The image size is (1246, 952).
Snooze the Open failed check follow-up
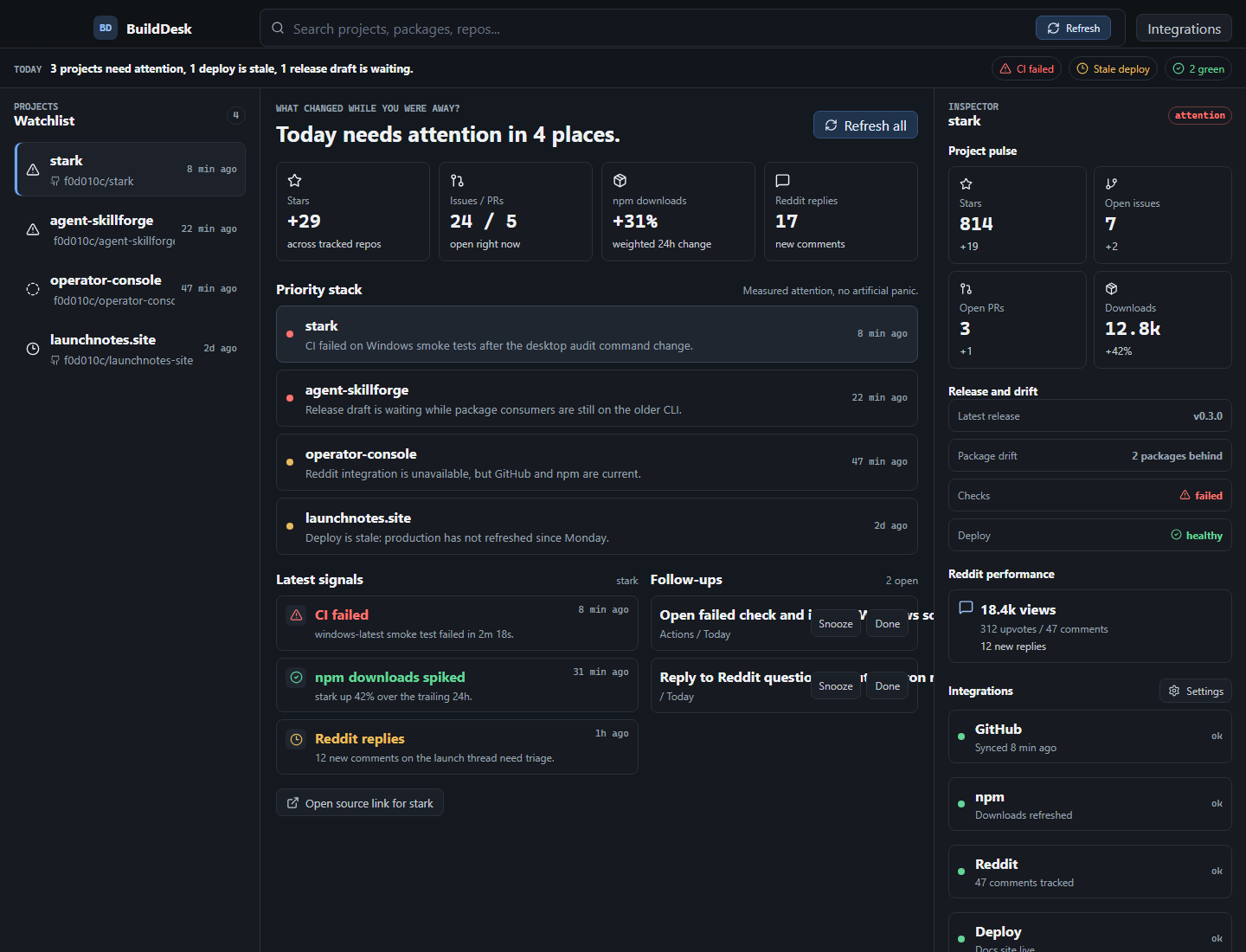836,624
